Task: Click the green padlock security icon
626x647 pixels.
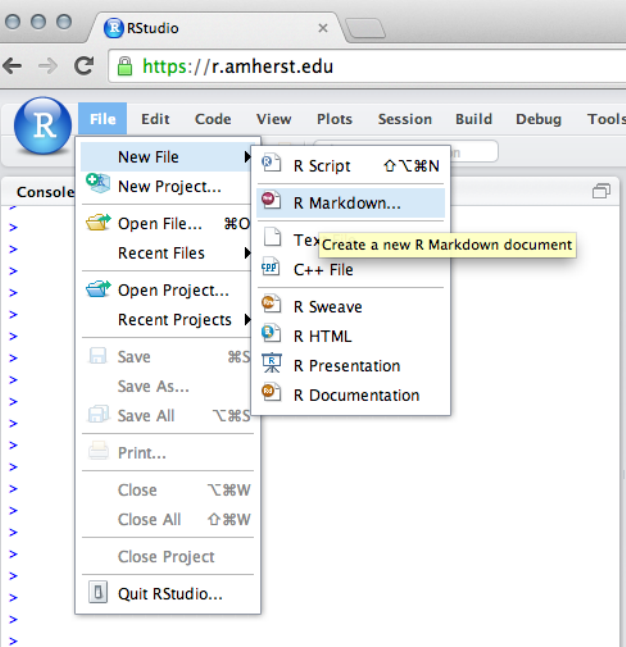Action: 125,66
